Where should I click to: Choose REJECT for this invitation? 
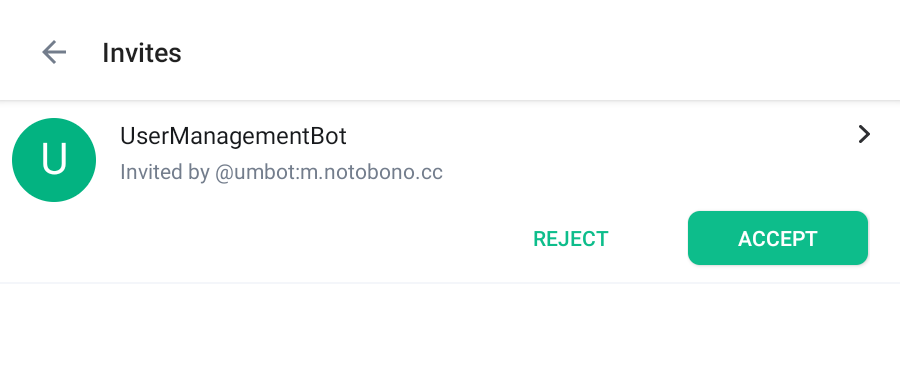tap(571, 239)
